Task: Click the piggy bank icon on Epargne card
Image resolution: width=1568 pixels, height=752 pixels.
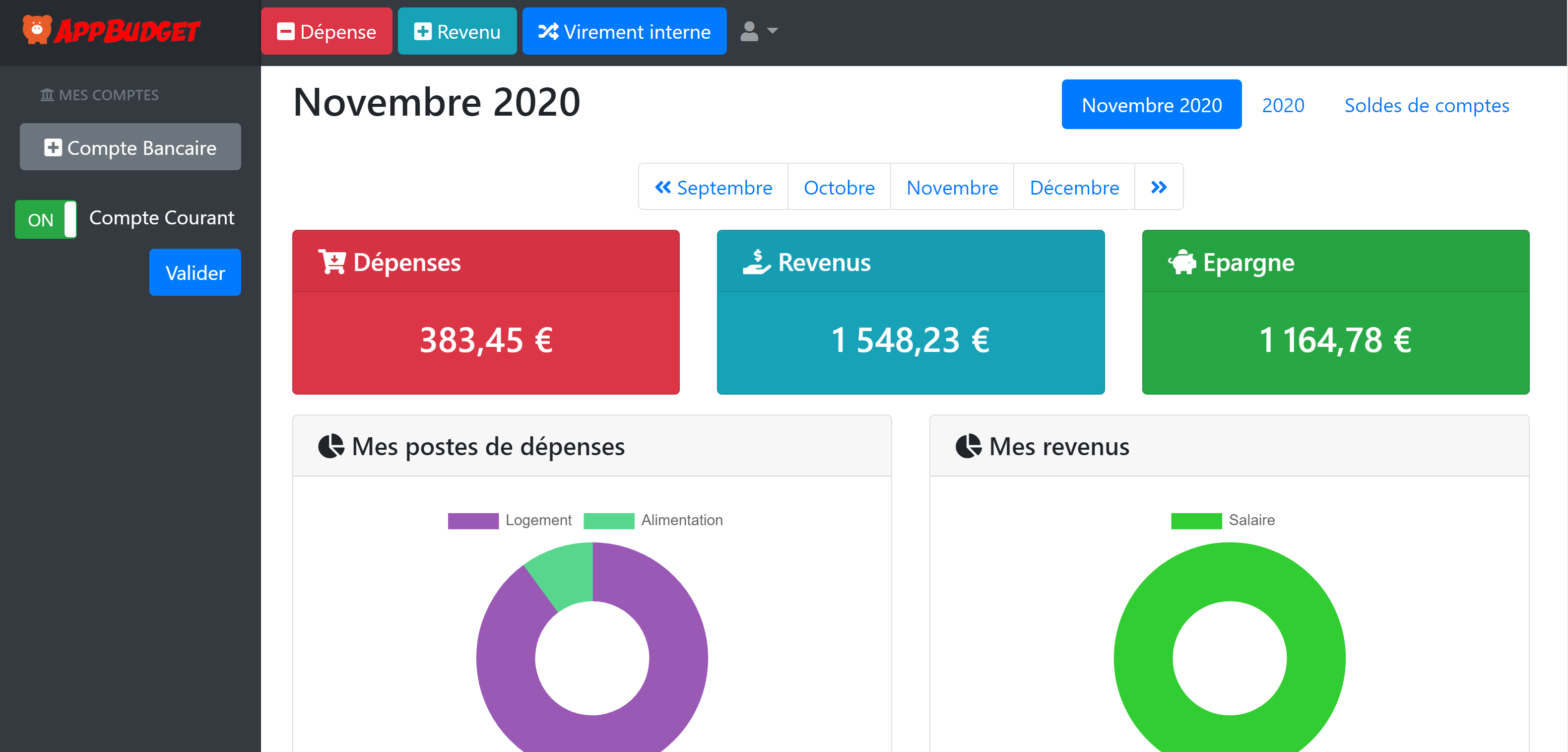Action: pyautogui.click(x=1182, y=261)
